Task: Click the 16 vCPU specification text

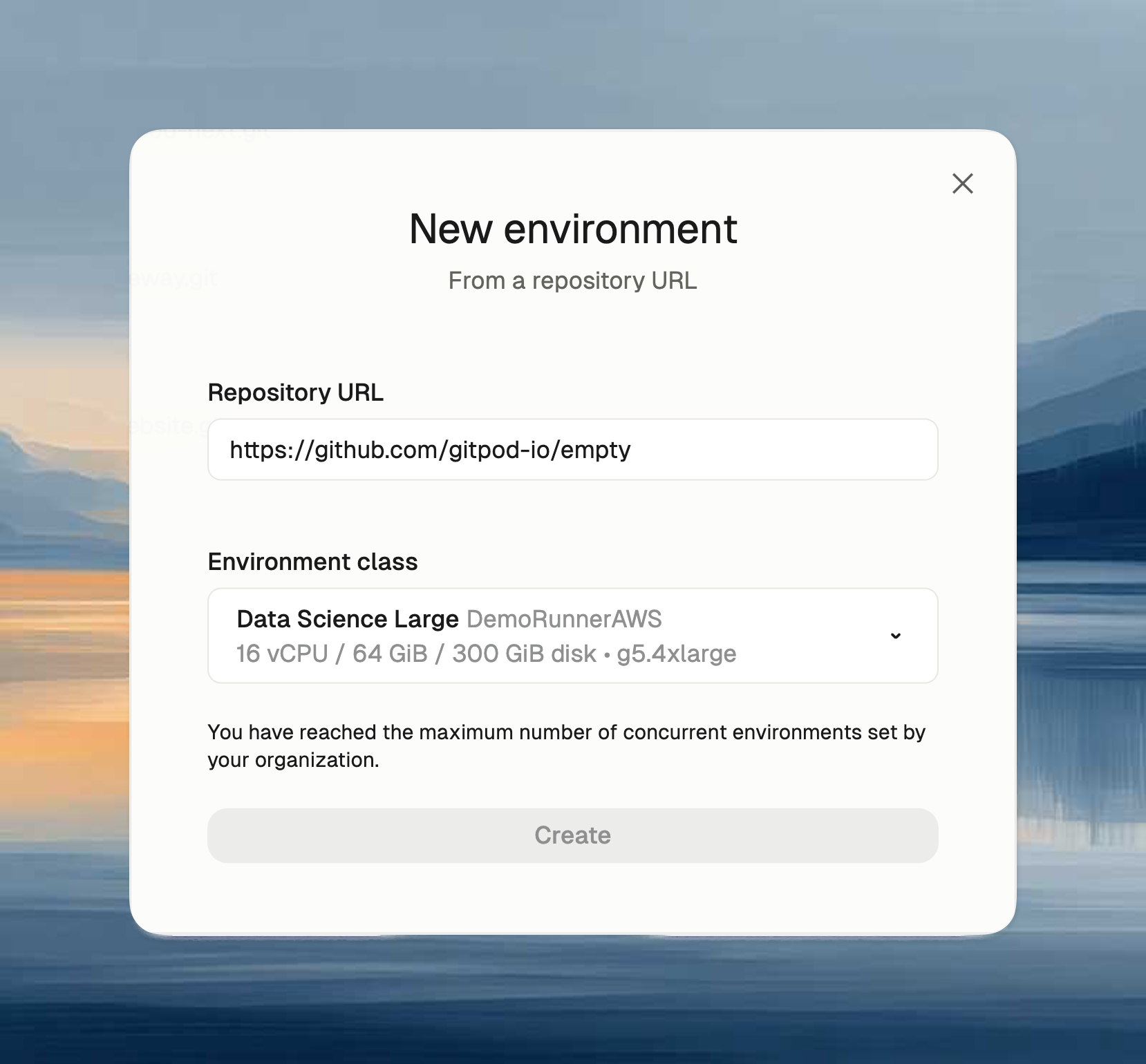Action: tap(281, 653)
